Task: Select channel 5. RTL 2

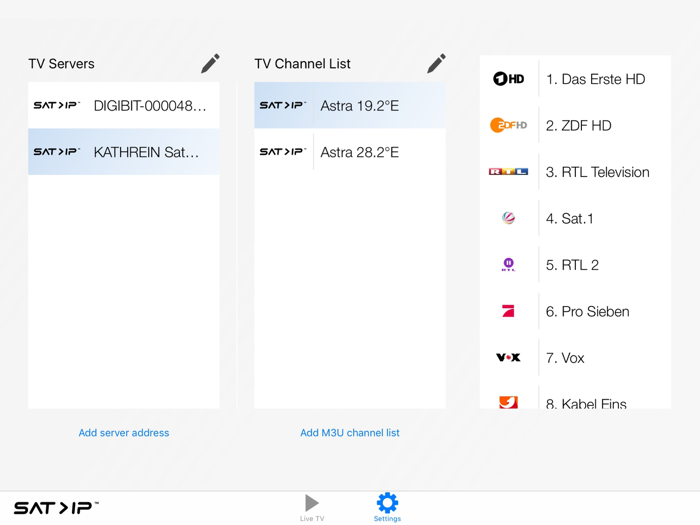Action: pyautogui.click(x=575, y=265)
